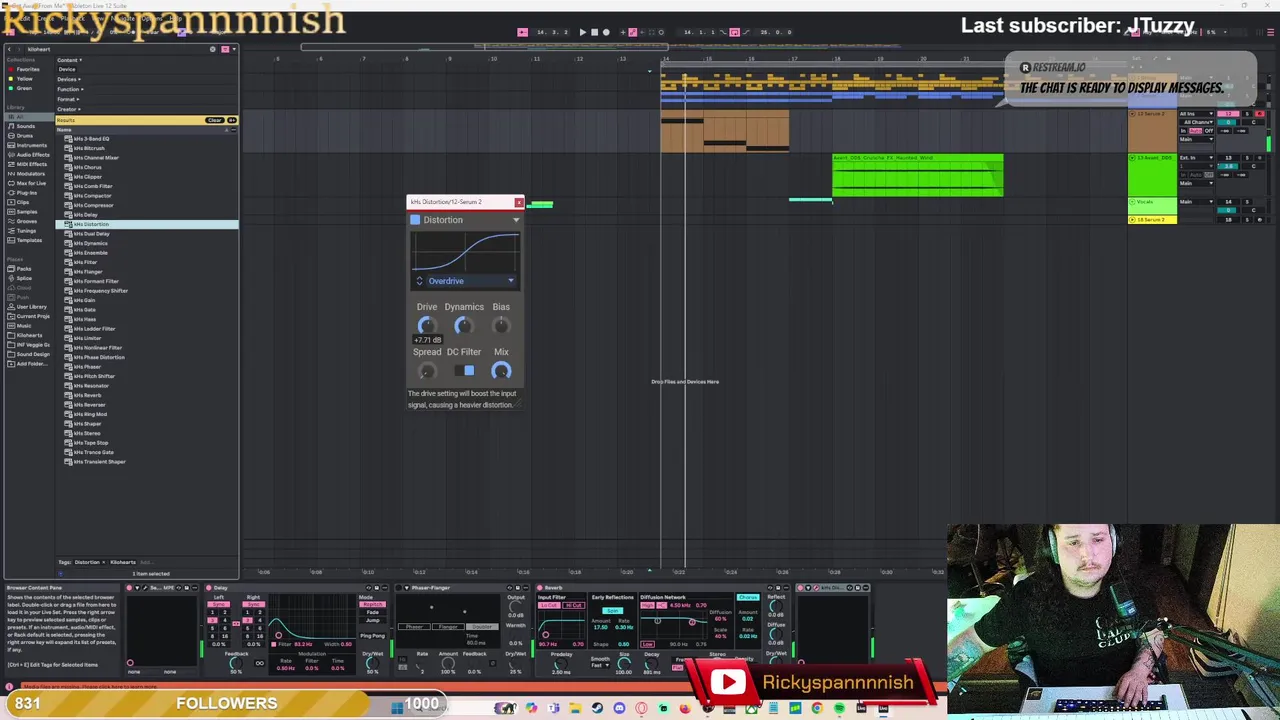Expand the Format filter in browser
1280x720 pixels.
pos(69,99)
